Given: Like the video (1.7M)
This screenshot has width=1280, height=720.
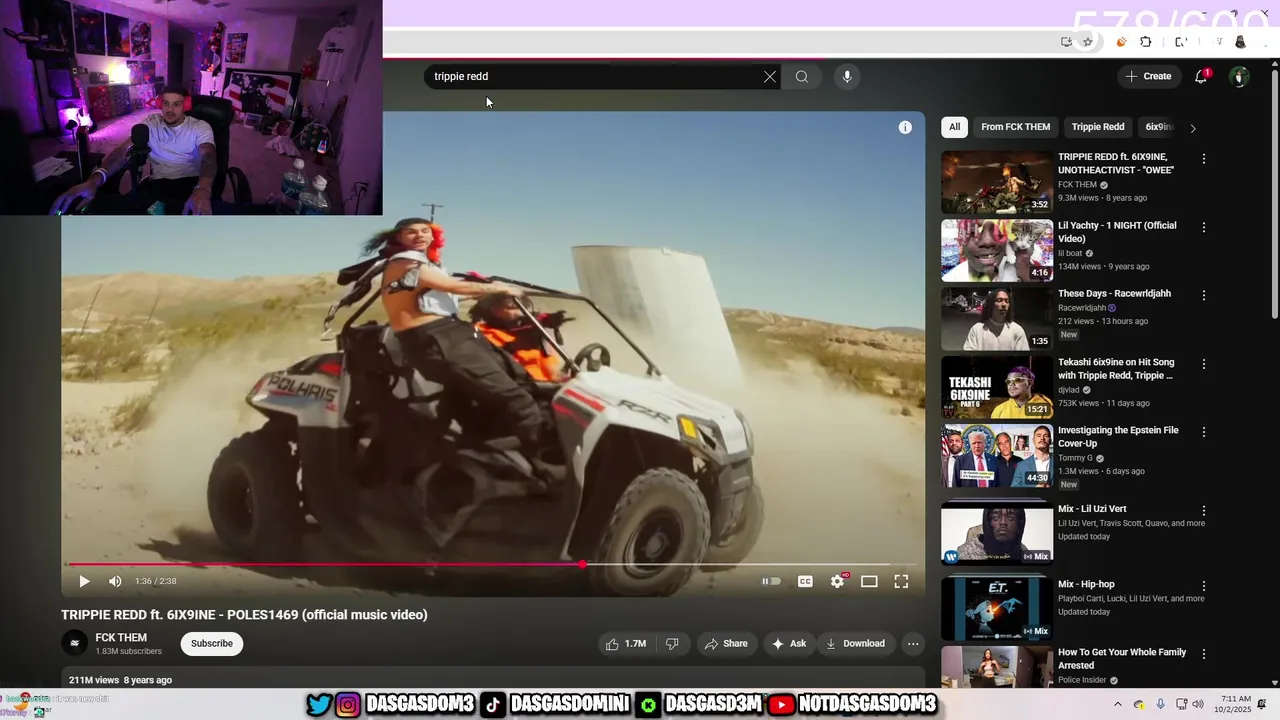Looking at the screenshot, I should point(625,644).
